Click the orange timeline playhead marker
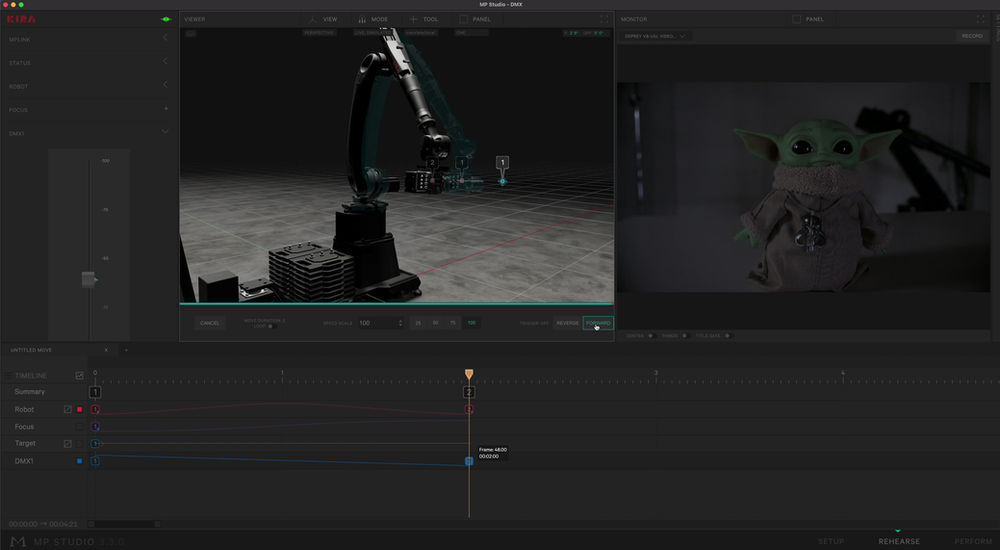1000x550 pixels. [x=469, y=375]
